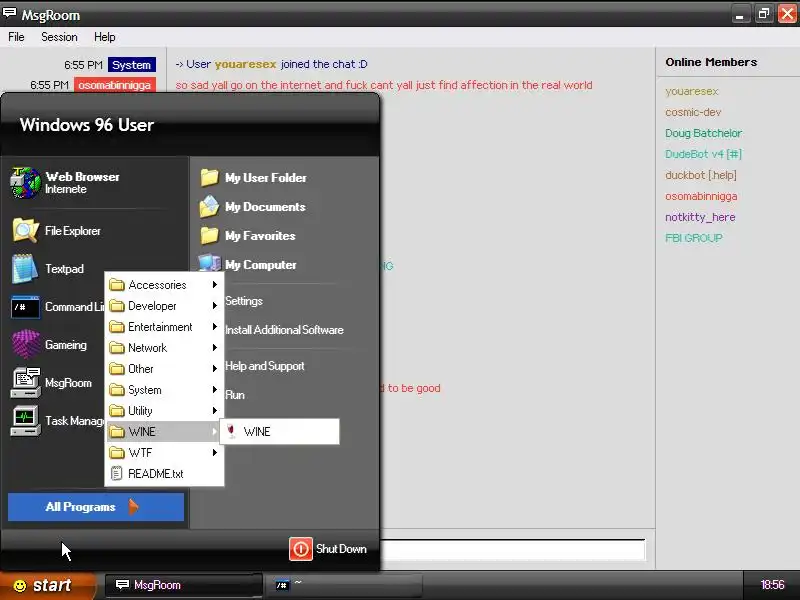Select member FBI GROUP
Viewport: 800px width, 600px height.
(x=693, y=238)
